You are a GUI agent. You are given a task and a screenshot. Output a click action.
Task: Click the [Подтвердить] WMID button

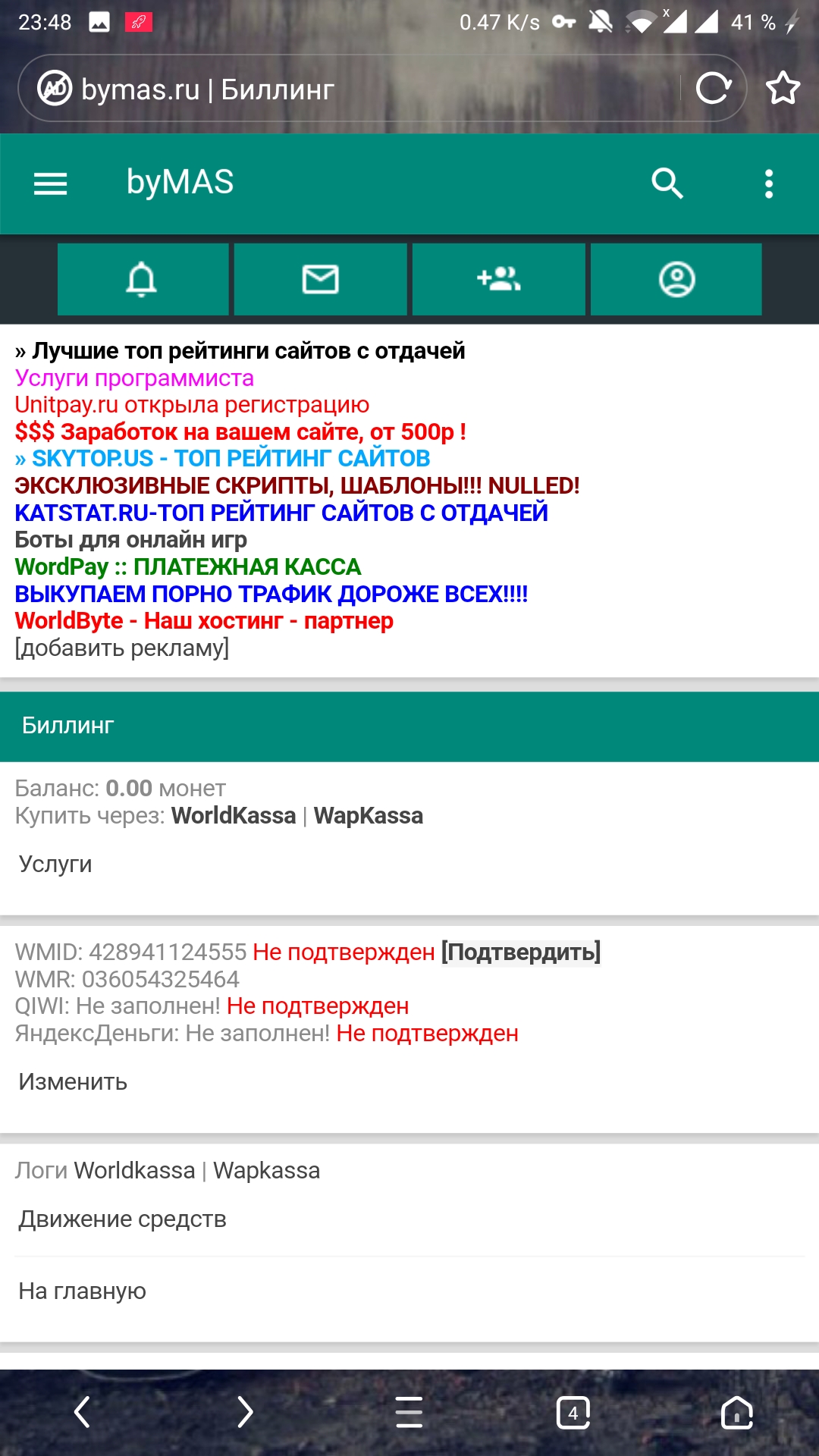[521, 952]
